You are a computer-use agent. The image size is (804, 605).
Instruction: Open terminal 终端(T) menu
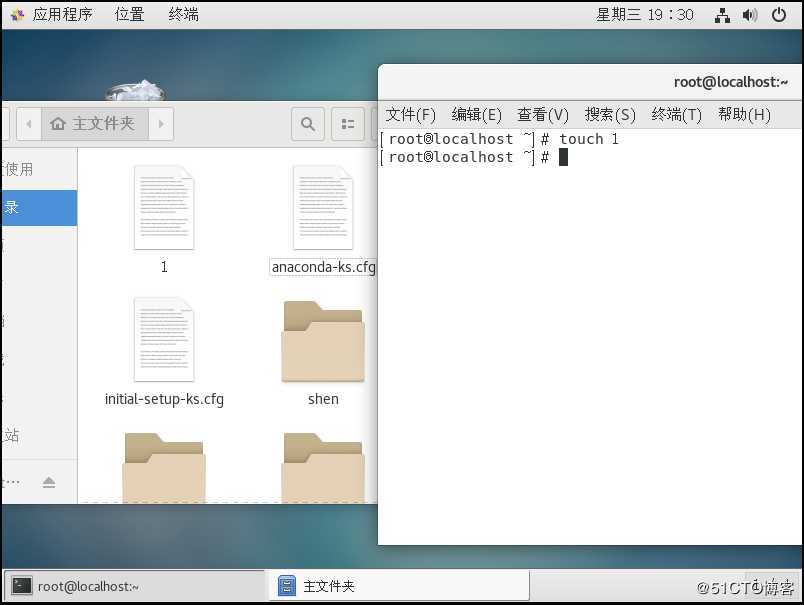676,114
